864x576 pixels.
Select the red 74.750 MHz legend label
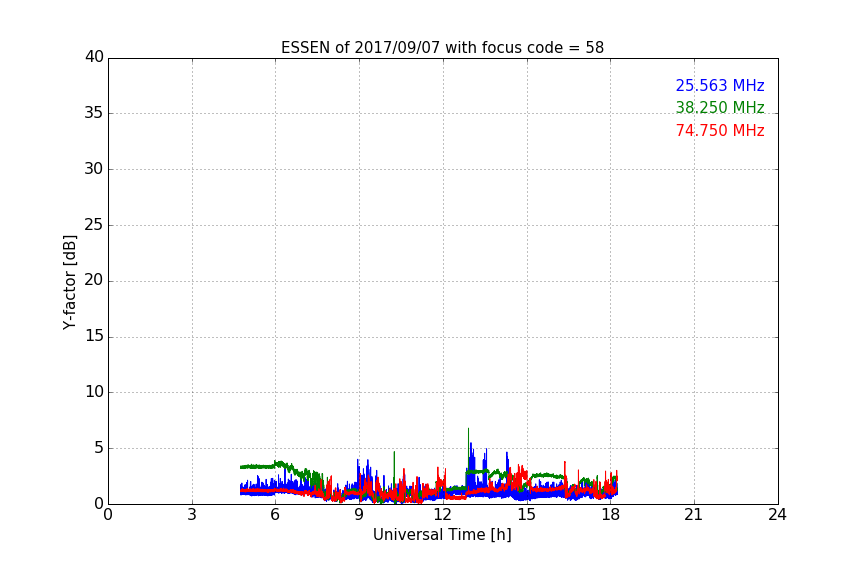(x=720, y=131)
